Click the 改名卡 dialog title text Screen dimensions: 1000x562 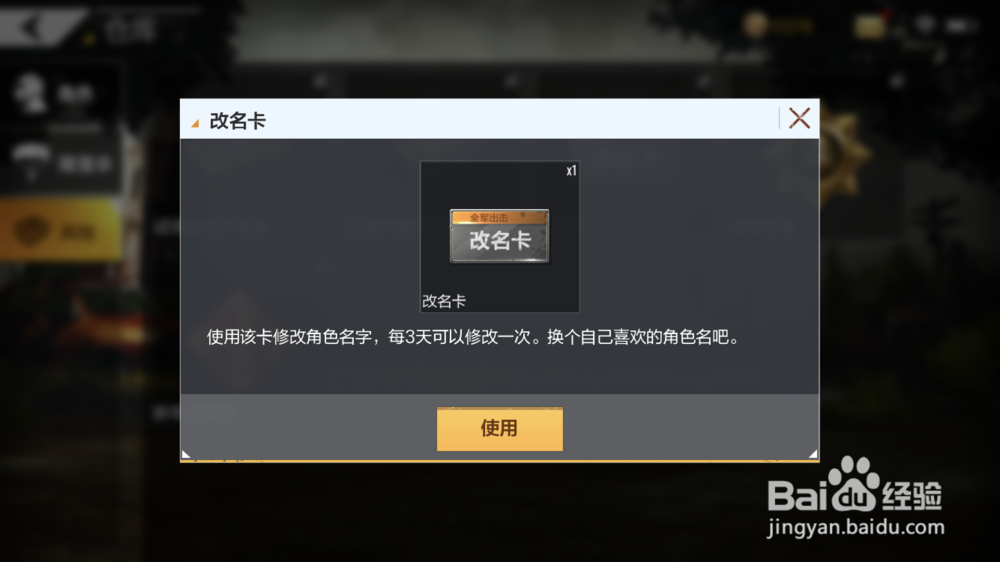(x=237, y=121)
